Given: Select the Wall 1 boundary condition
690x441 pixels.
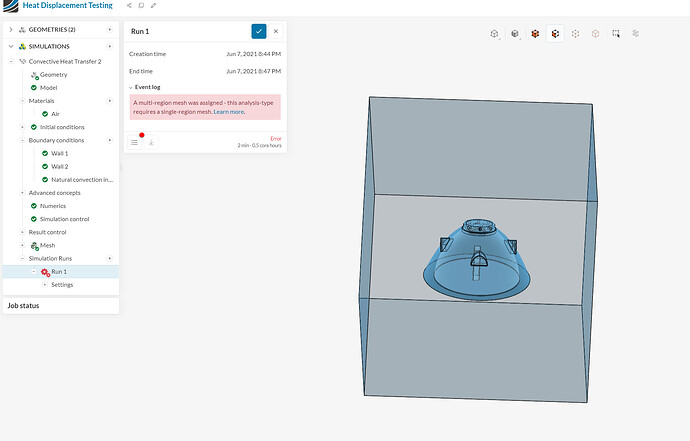Looking at the screenshot, I should click(59, 154).
